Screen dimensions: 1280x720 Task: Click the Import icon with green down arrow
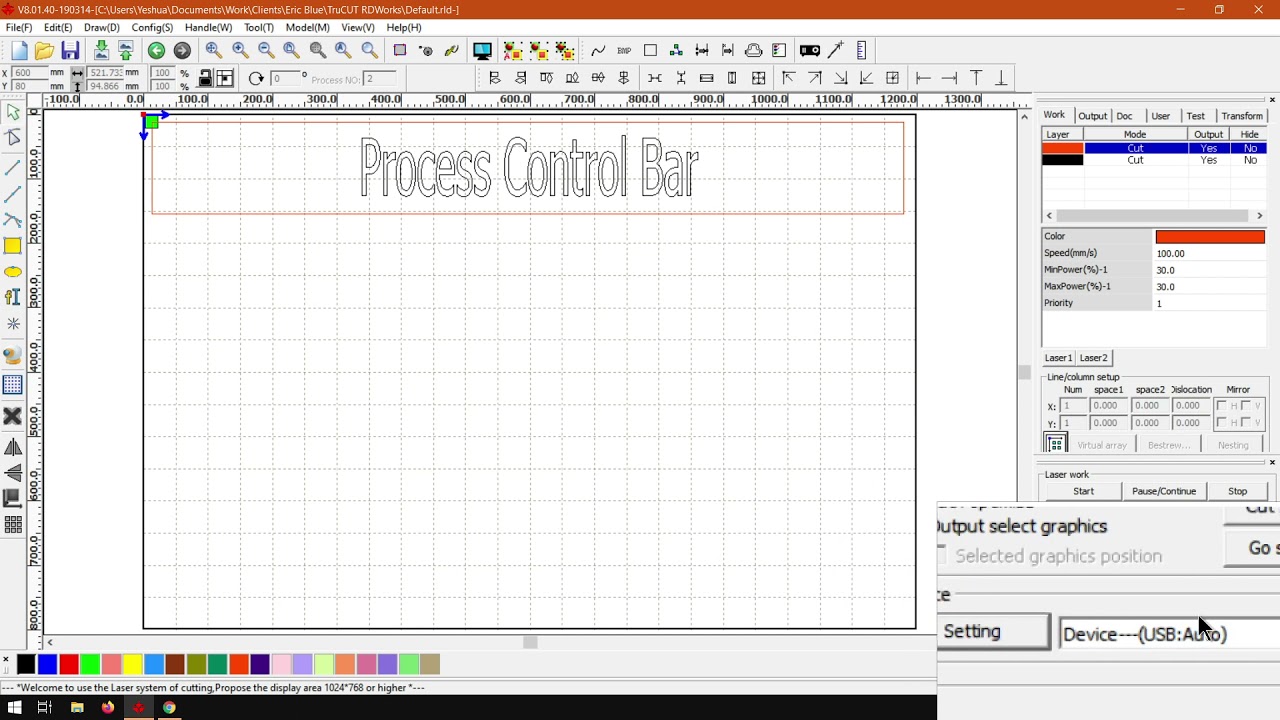click(101, 50)
